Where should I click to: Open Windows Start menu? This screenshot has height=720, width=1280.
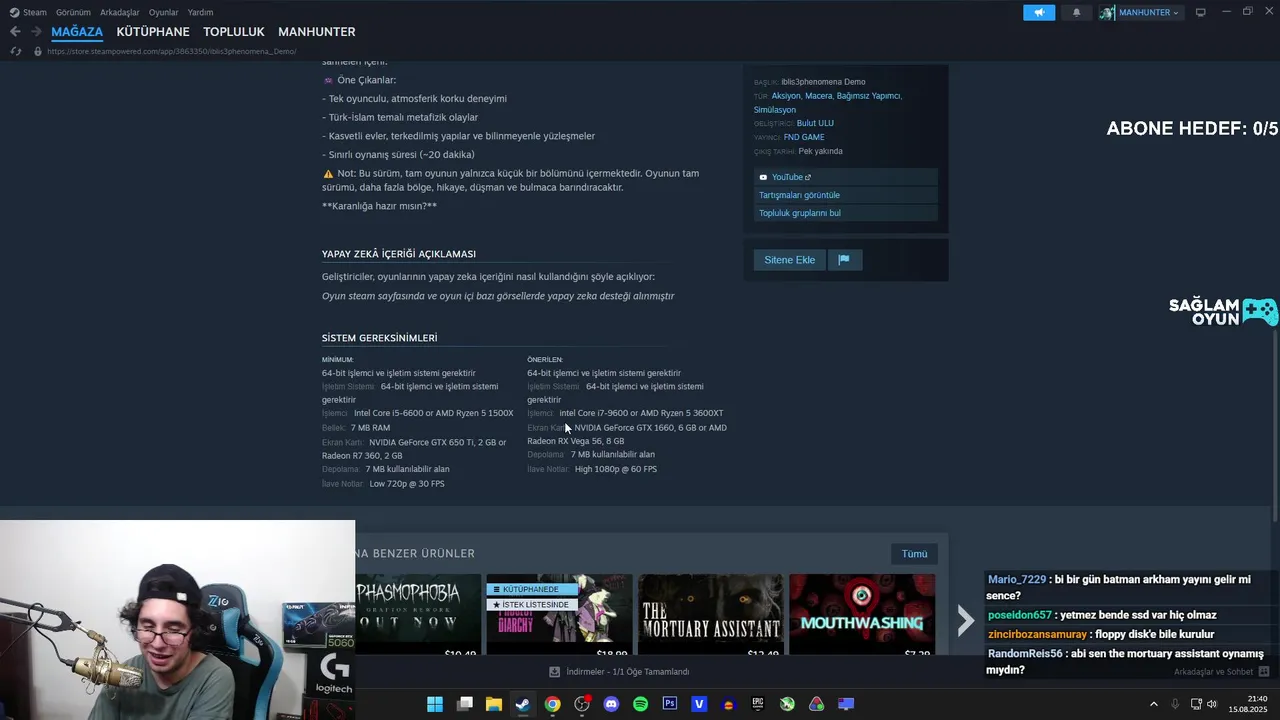pos(435,704)
